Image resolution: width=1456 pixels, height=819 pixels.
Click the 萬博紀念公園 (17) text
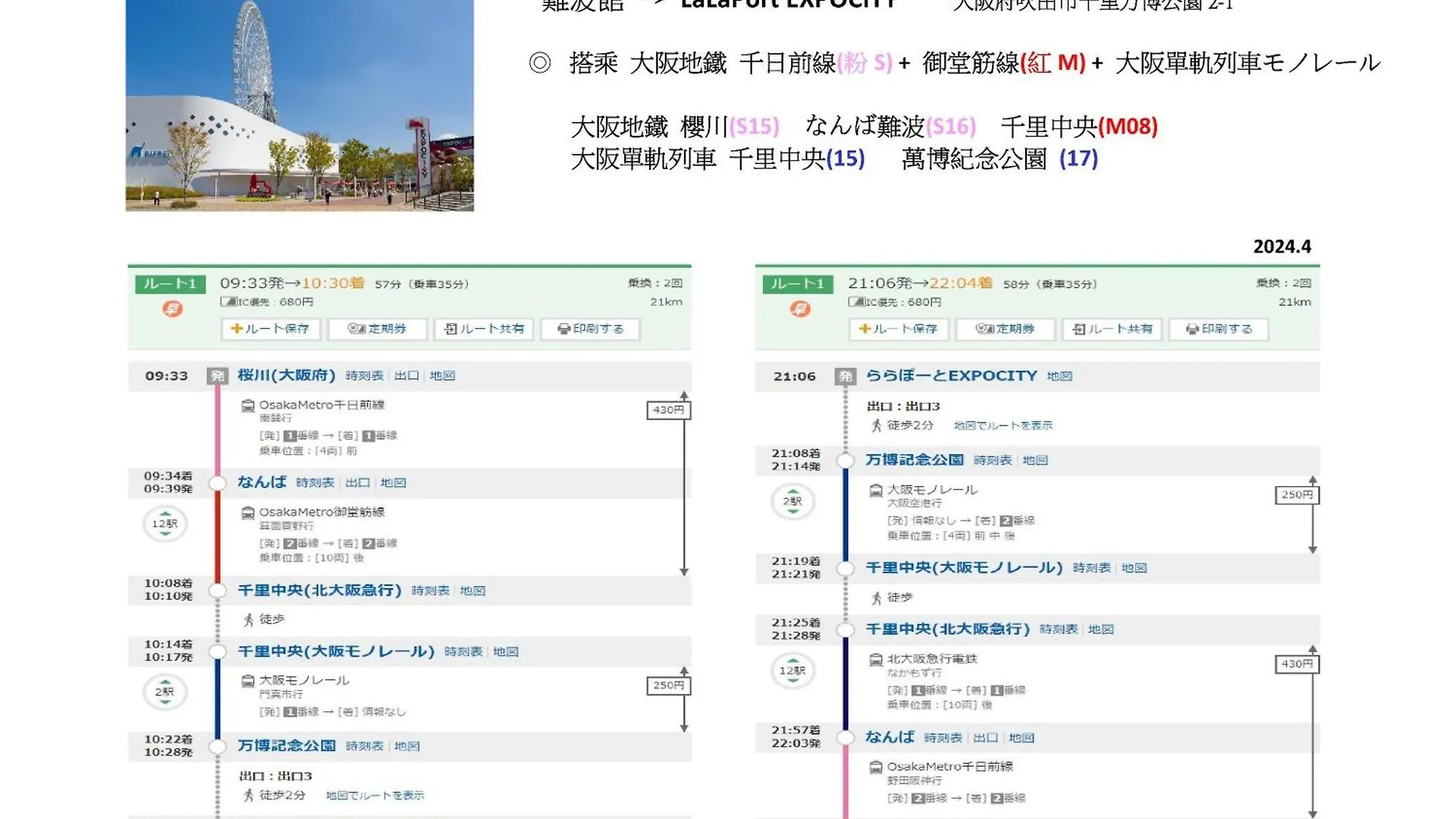click(x=999, y=159)
